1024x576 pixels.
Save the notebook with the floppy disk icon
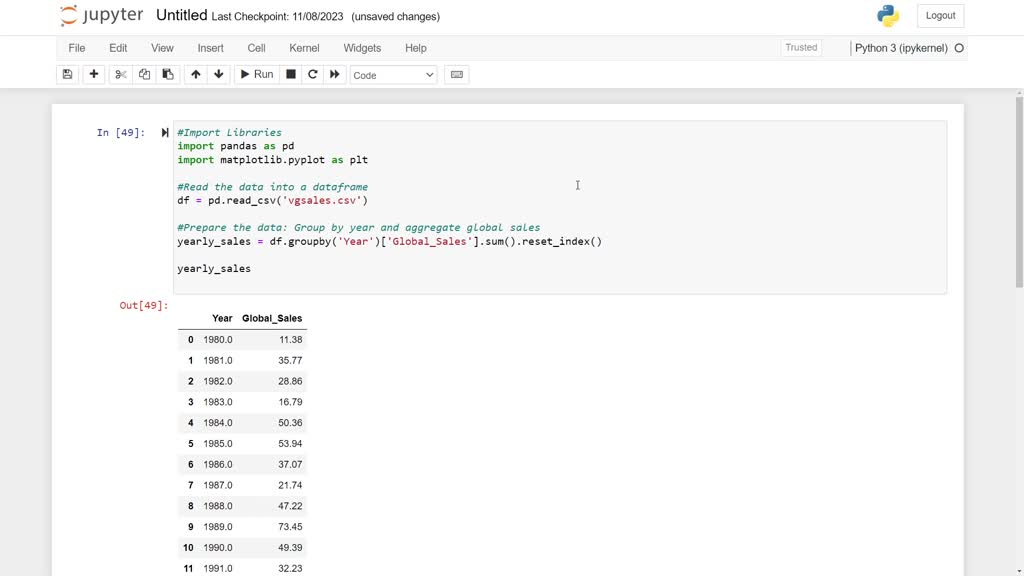click(x=67, y=74)
